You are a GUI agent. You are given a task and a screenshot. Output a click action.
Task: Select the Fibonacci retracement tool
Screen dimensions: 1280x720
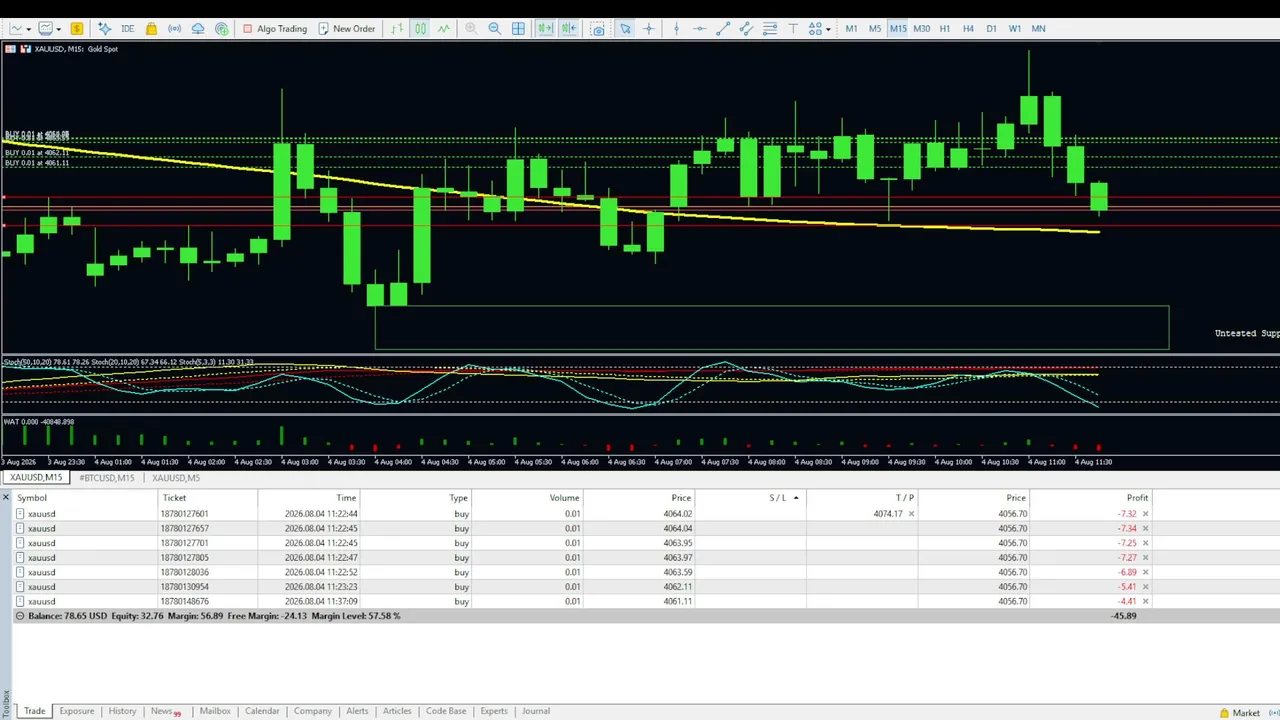[x=769, y=29]
